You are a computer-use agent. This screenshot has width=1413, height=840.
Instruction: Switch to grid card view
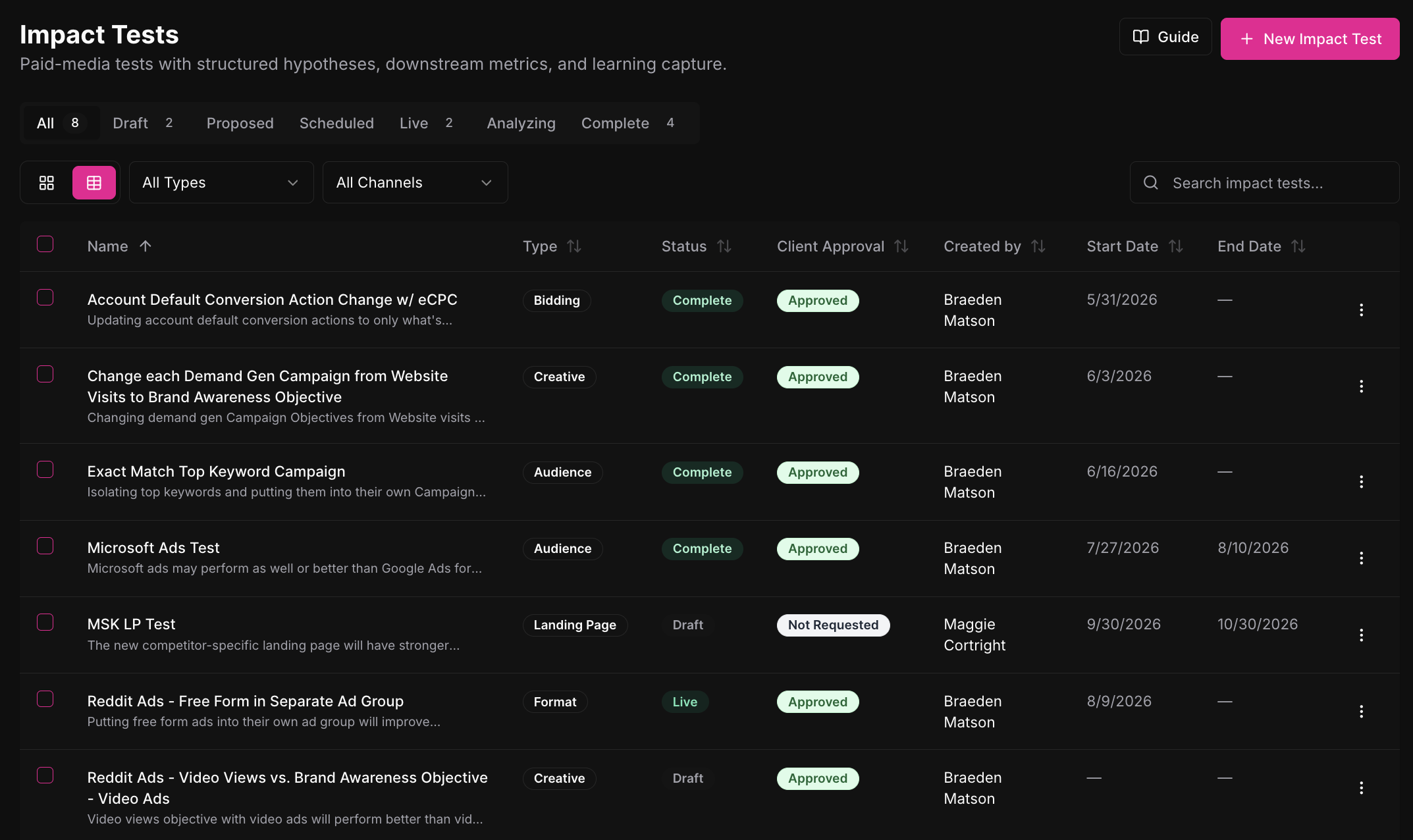tap(47, 182)
